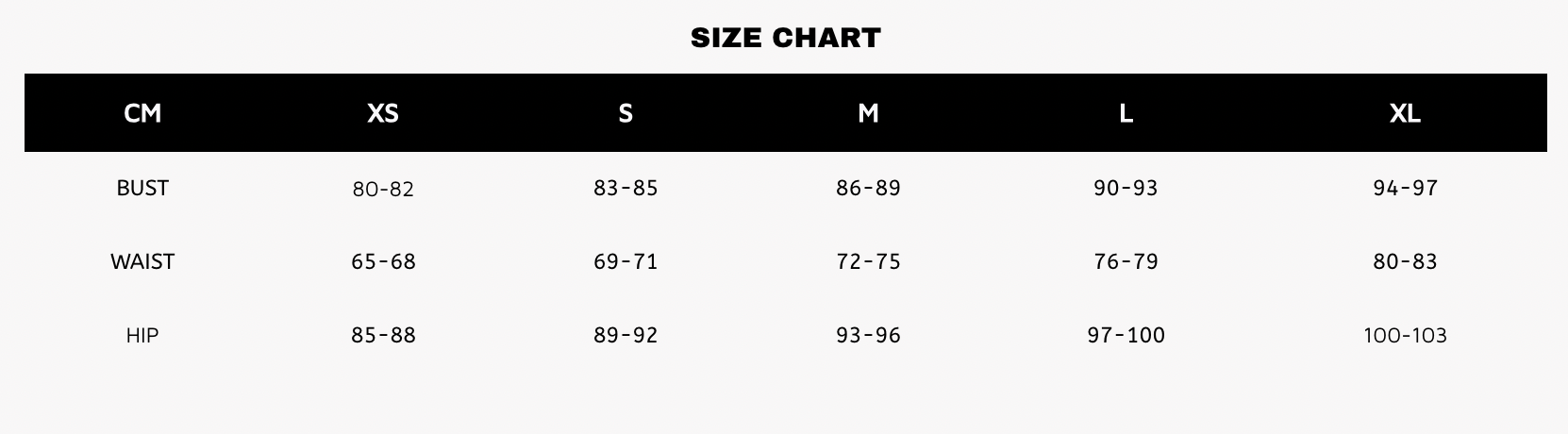Click the HIP row label

tap(142, 335)
